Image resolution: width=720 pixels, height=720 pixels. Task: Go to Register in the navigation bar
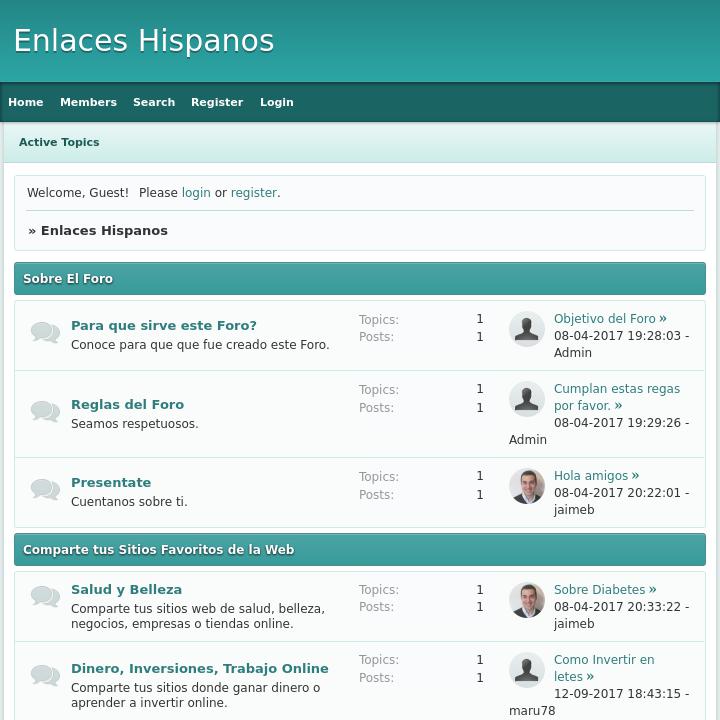tap(217, 102)
